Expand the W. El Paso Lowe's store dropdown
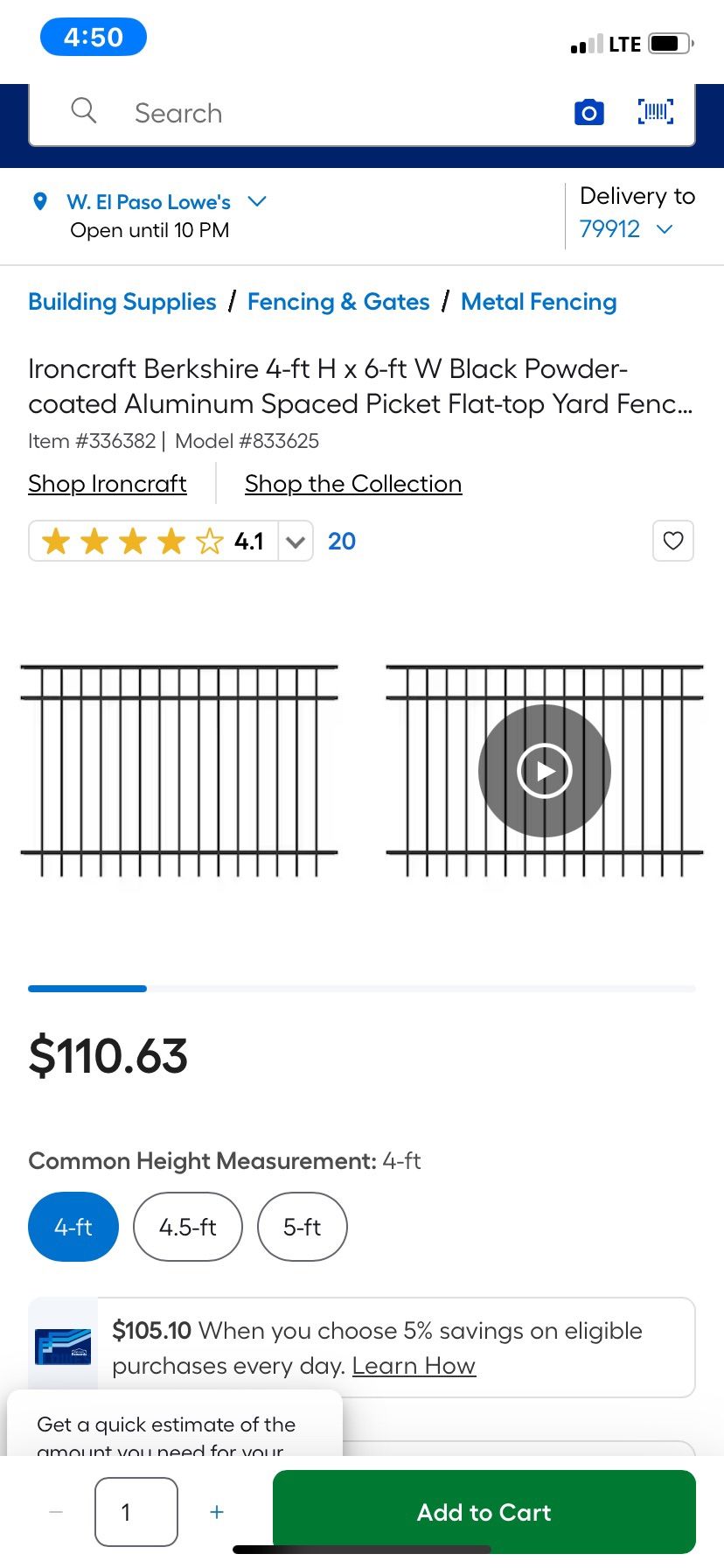 click(257, 201)
